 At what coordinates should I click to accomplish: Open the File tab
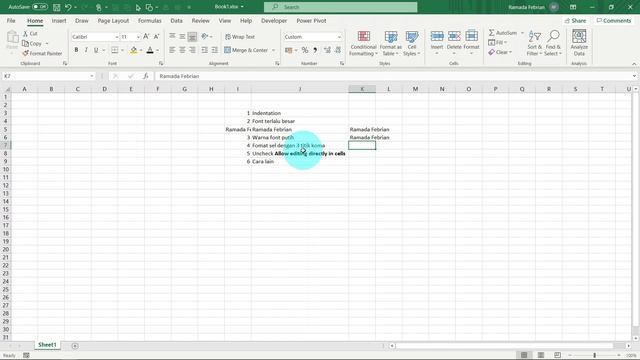11,20
